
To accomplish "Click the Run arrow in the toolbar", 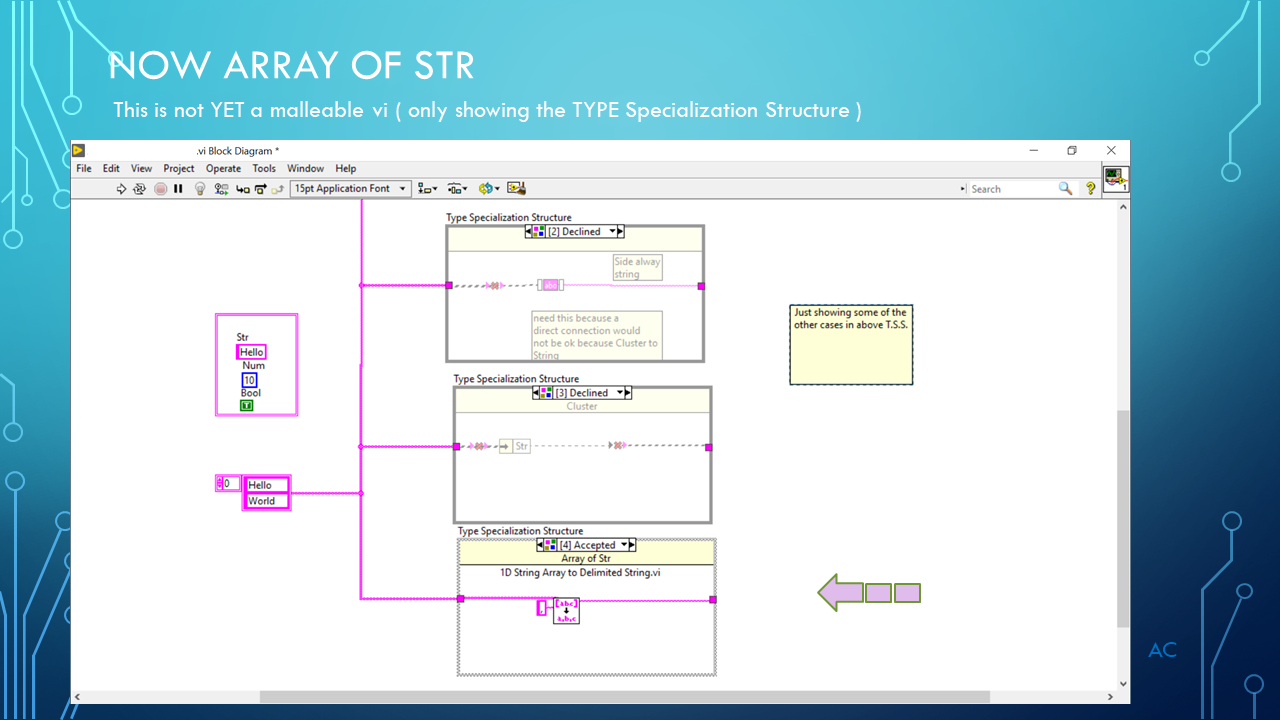I will (121, 188).
